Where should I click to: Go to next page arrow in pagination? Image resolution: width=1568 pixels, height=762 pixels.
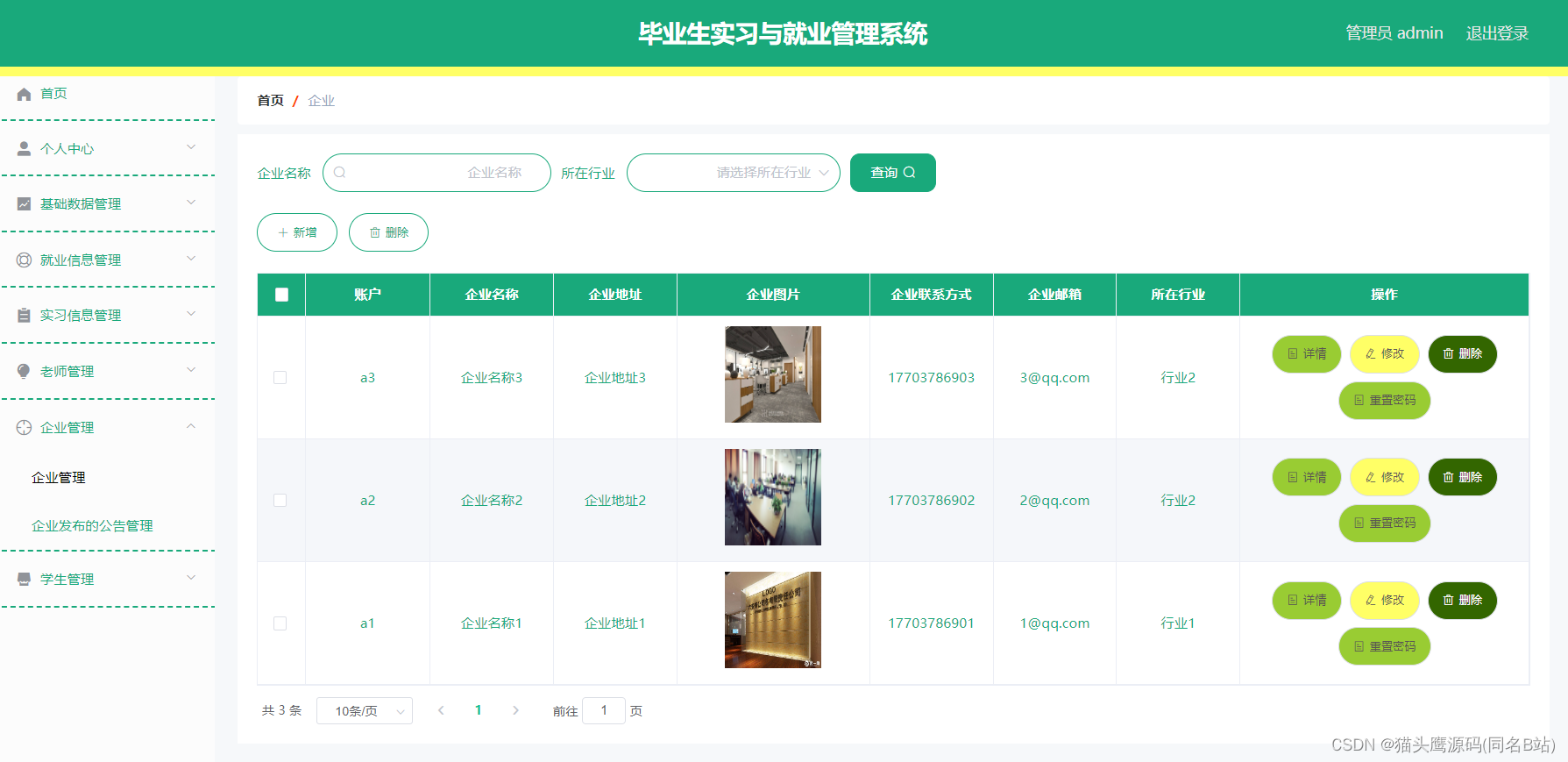coord(515,710)
